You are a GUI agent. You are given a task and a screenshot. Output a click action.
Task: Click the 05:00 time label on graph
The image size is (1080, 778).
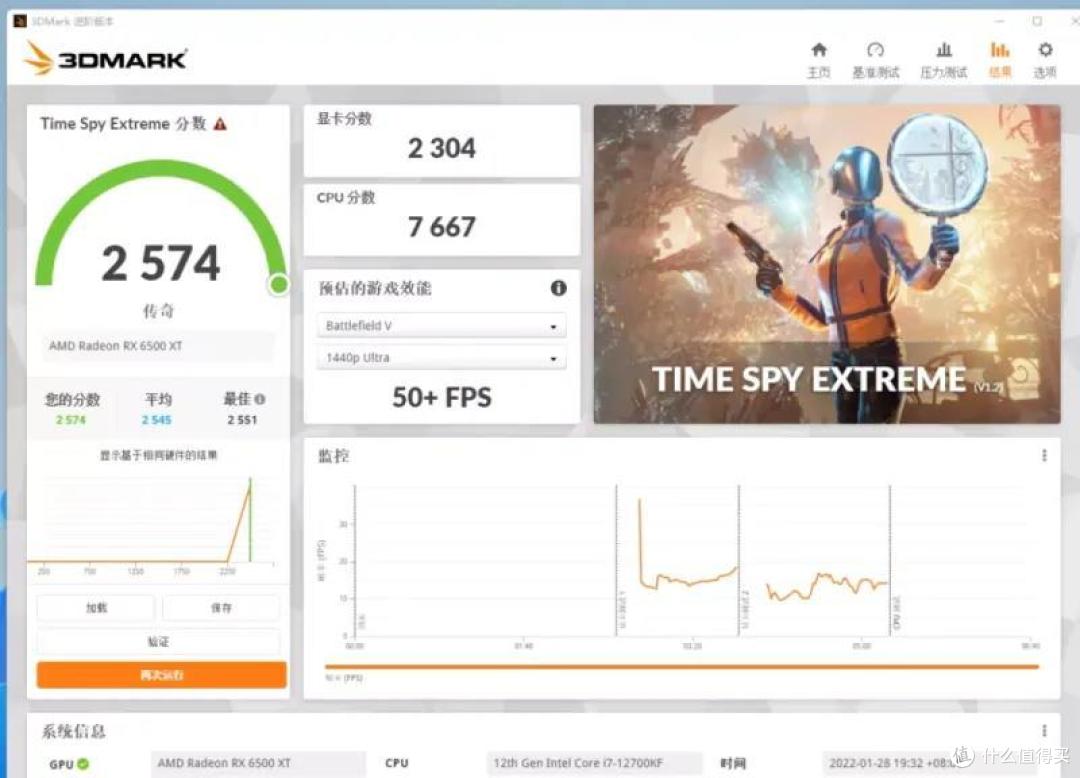point(862,646)
